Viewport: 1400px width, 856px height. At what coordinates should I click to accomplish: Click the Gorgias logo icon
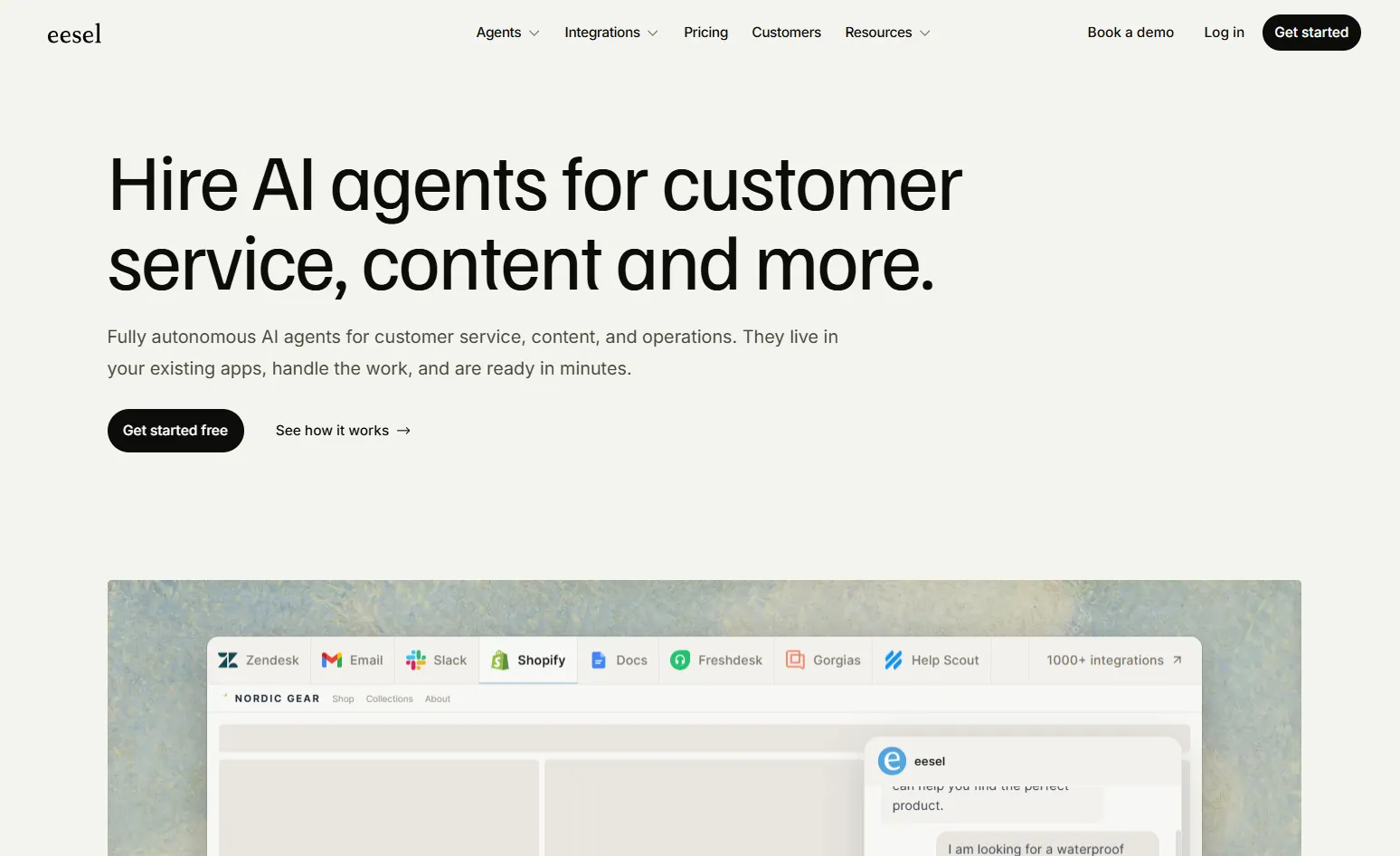[795, 660]
